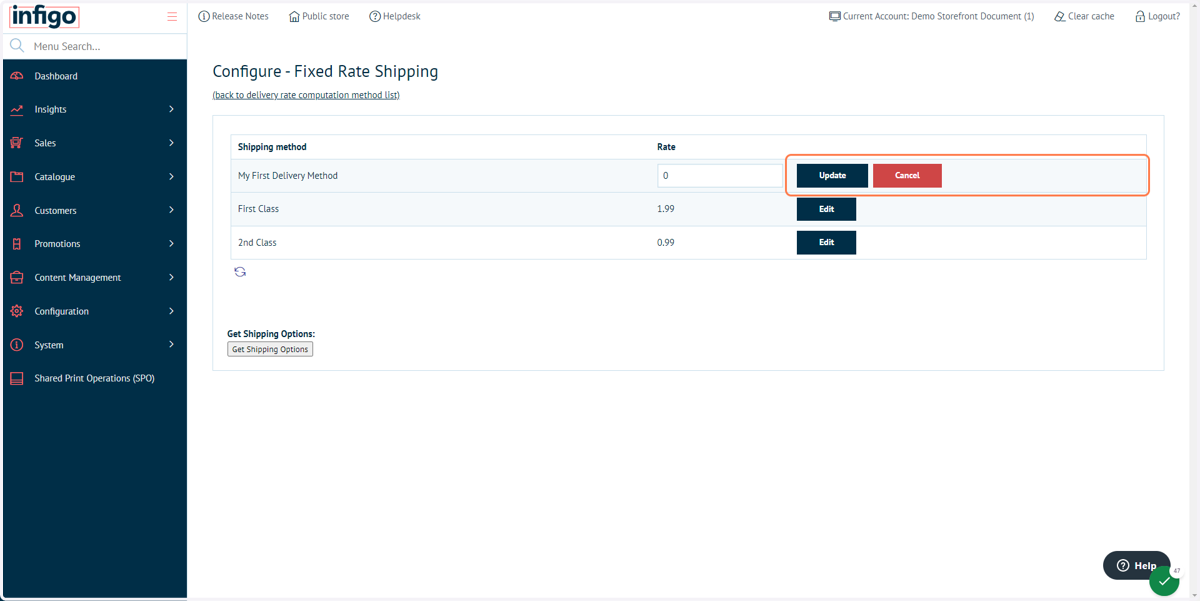
Task: Click the First Class row name
Action: 258,209
